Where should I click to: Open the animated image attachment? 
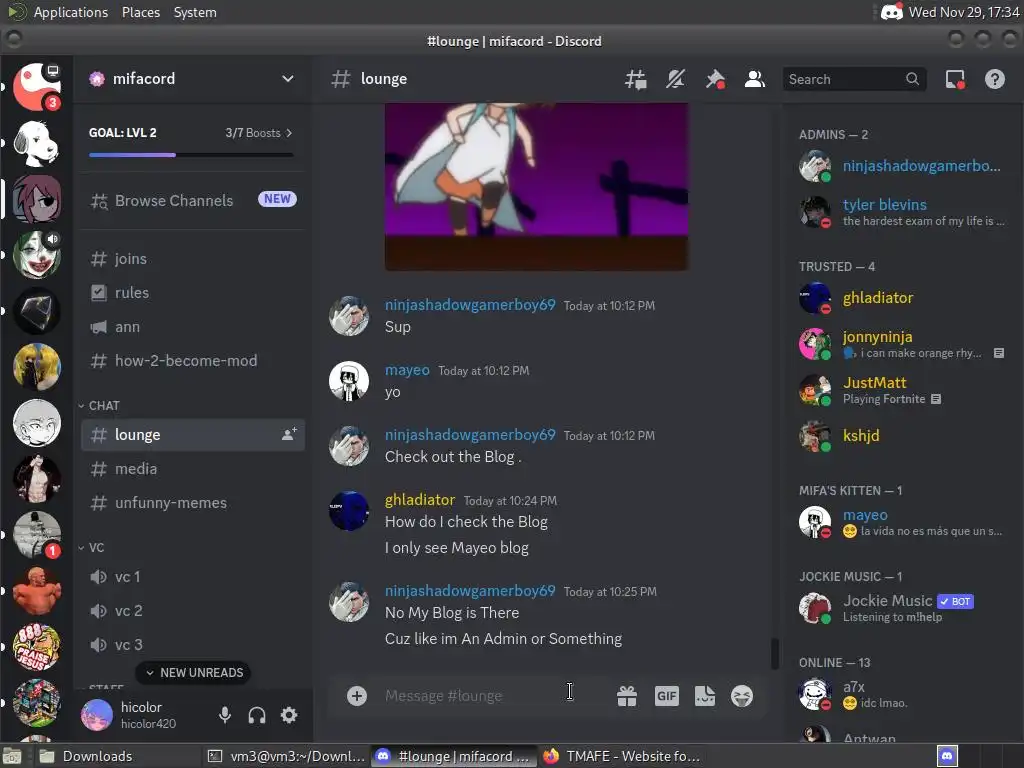point(536,186)
